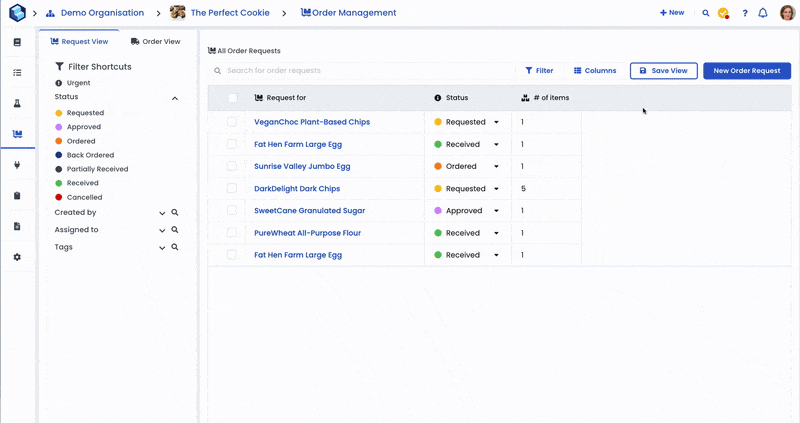The width and height of the screenshot is (800, 423).
Task: Click the notification bell icon
Action: pyautogui.click(x=763, y=13)
